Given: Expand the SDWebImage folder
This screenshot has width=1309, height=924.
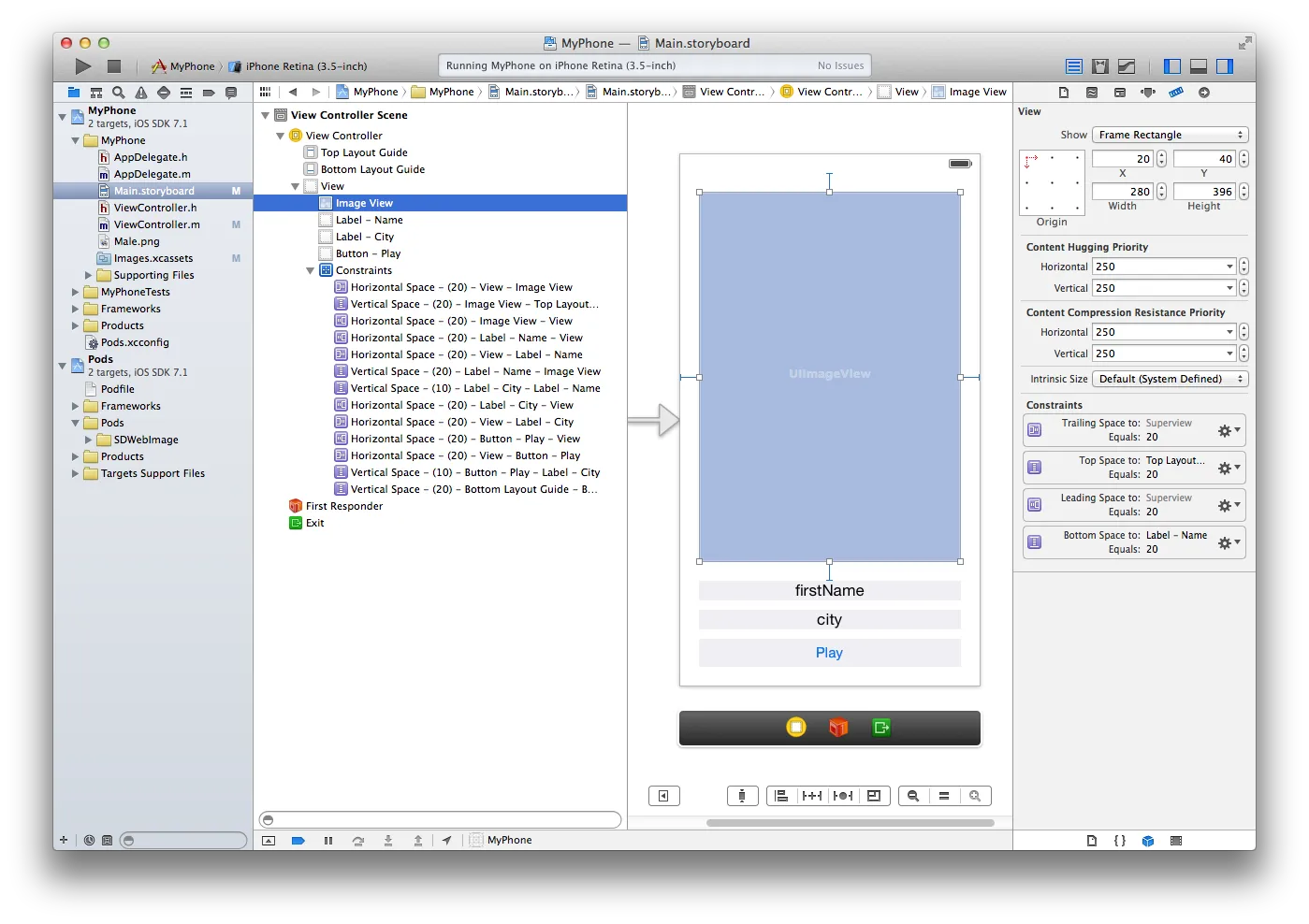Looking at the screenshot, I should pos(89,440).
